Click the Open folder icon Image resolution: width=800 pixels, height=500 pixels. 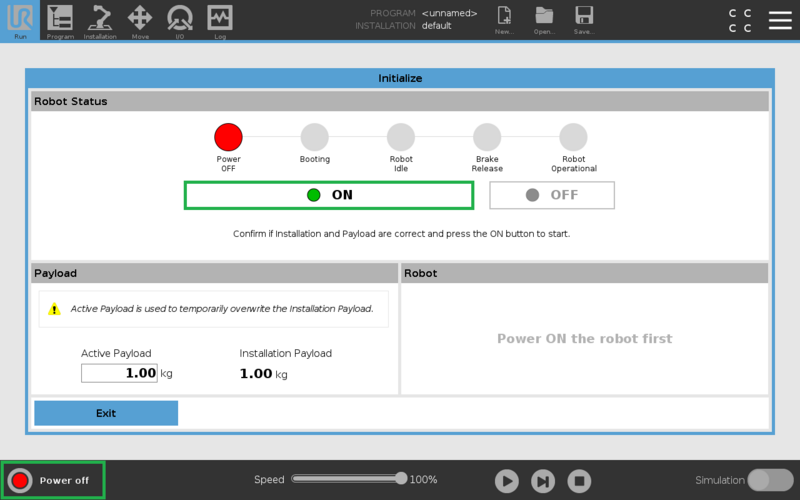[544, 20]
